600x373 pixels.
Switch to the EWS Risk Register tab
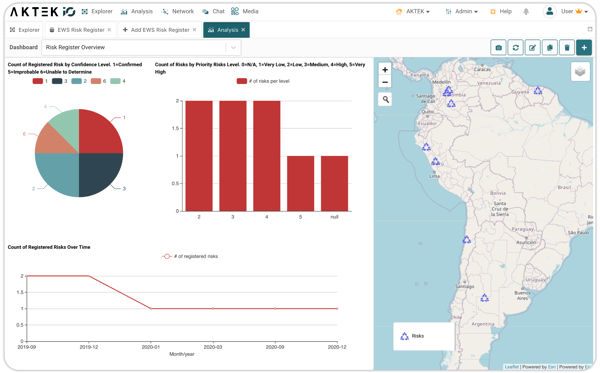81,30
